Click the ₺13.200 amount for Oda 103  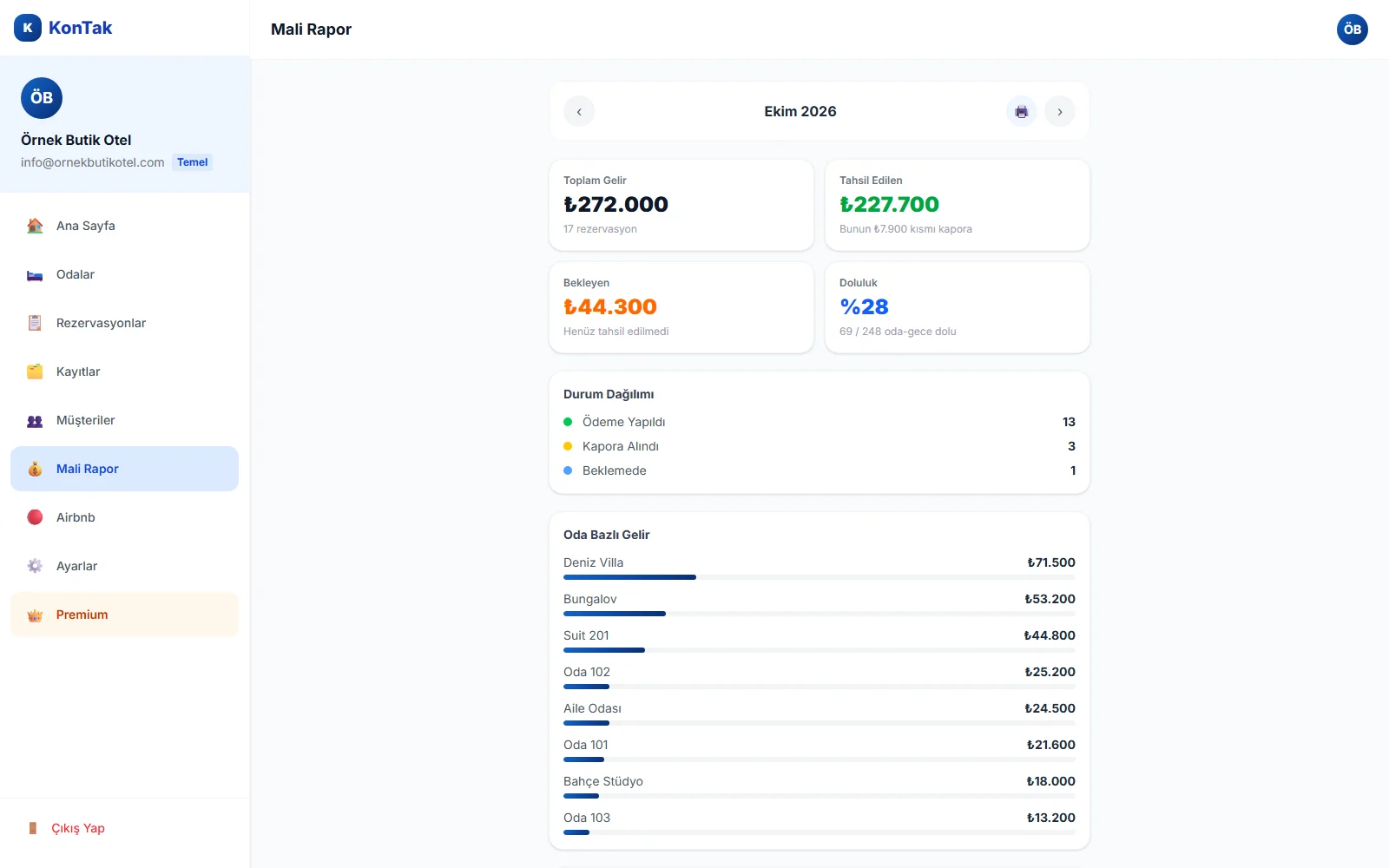coord(1050,818)
